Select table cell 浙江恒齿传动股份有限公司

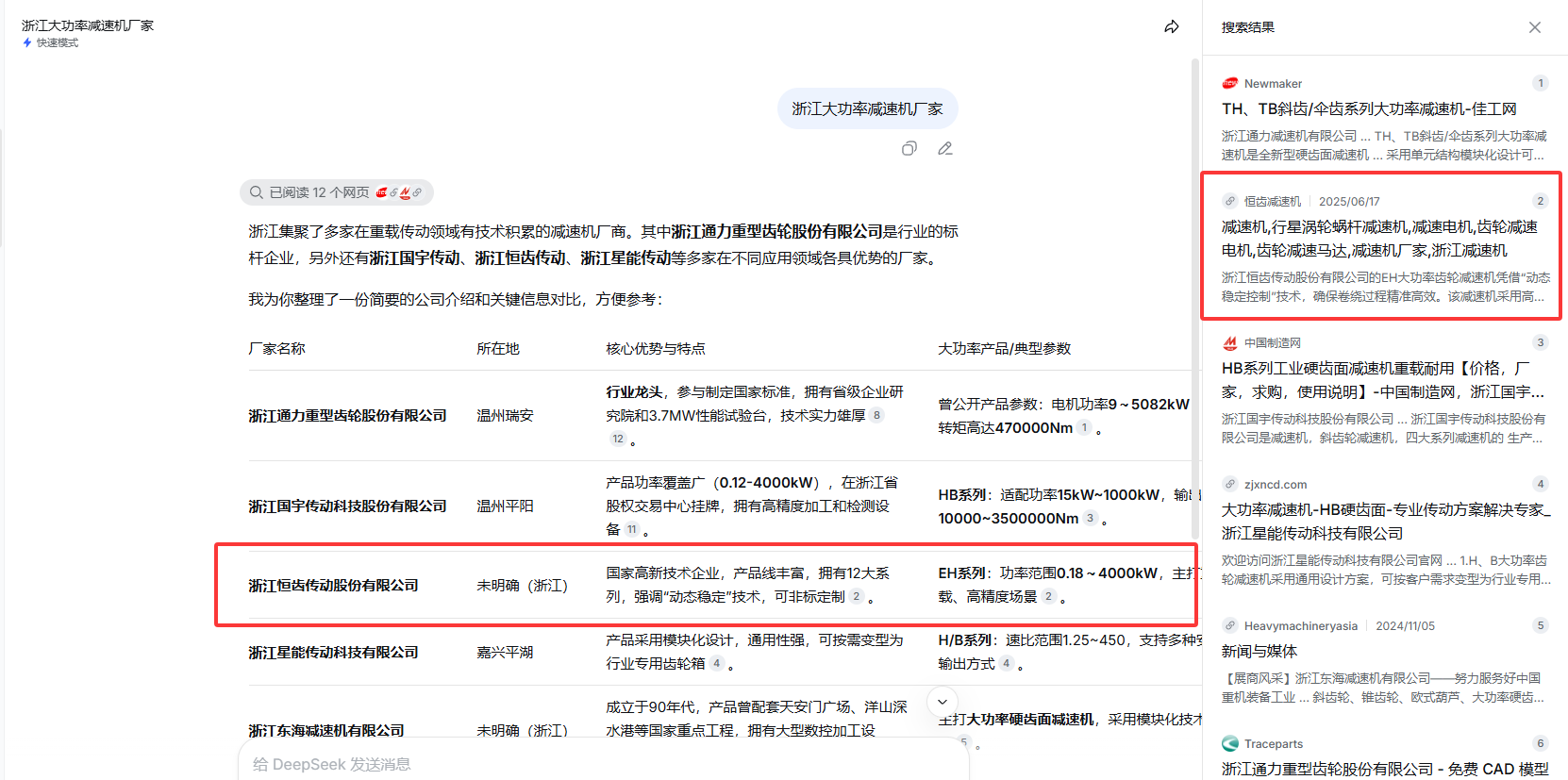[333, 586]
